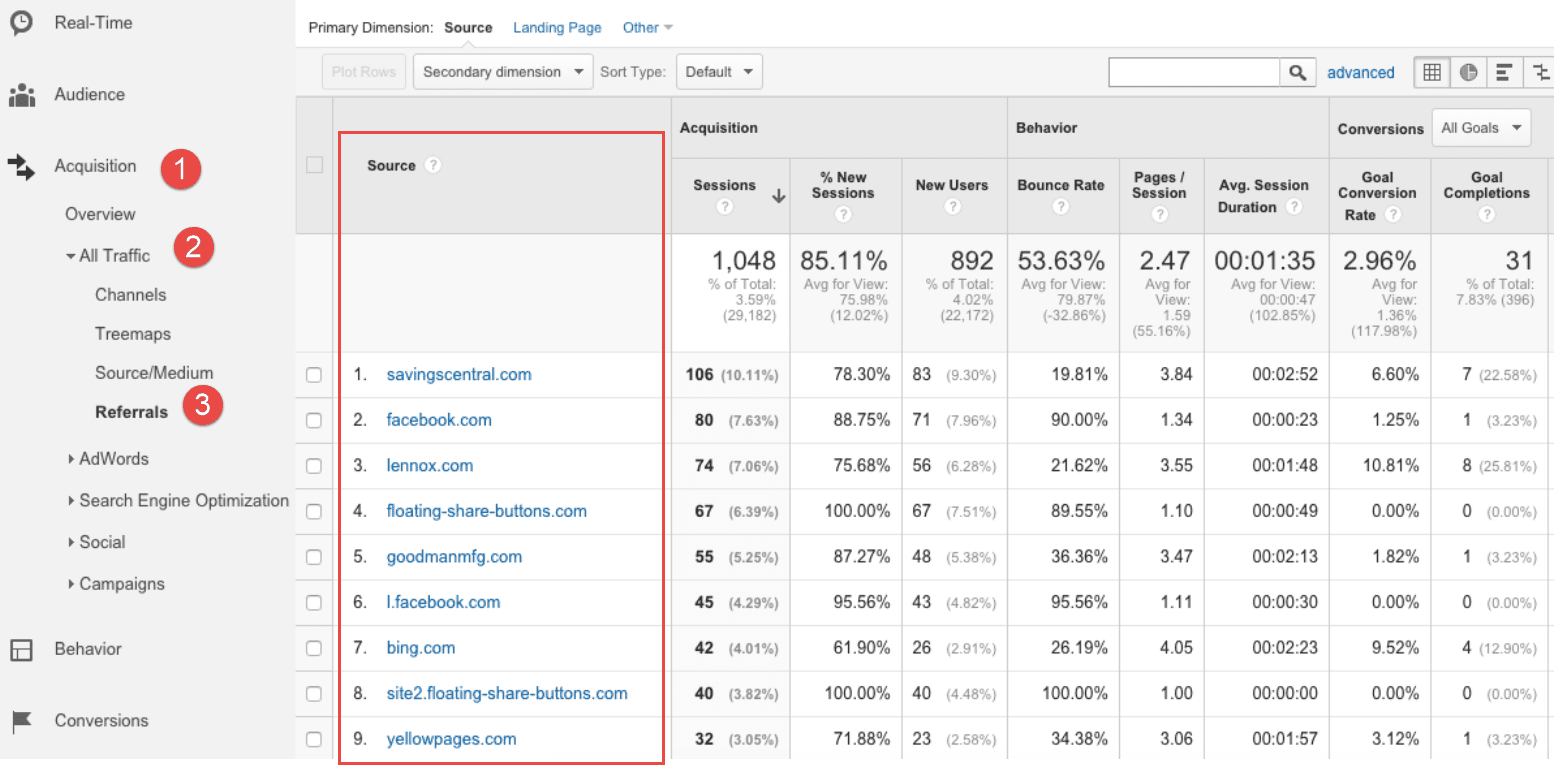Open the Other primary dimension dropdown

point(647,28)
